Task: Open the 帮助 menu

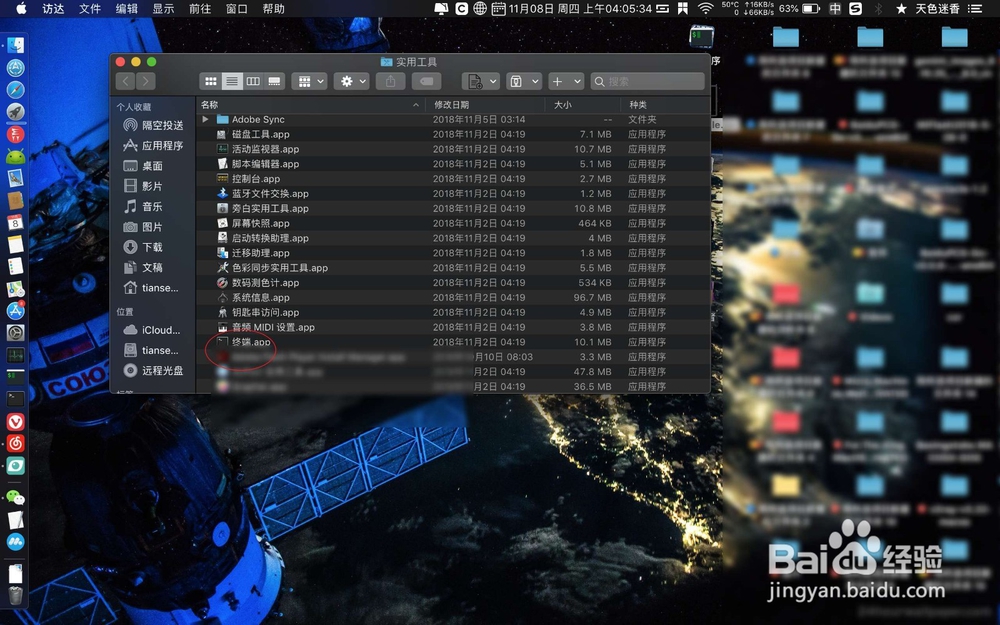Action: [274, 8]
